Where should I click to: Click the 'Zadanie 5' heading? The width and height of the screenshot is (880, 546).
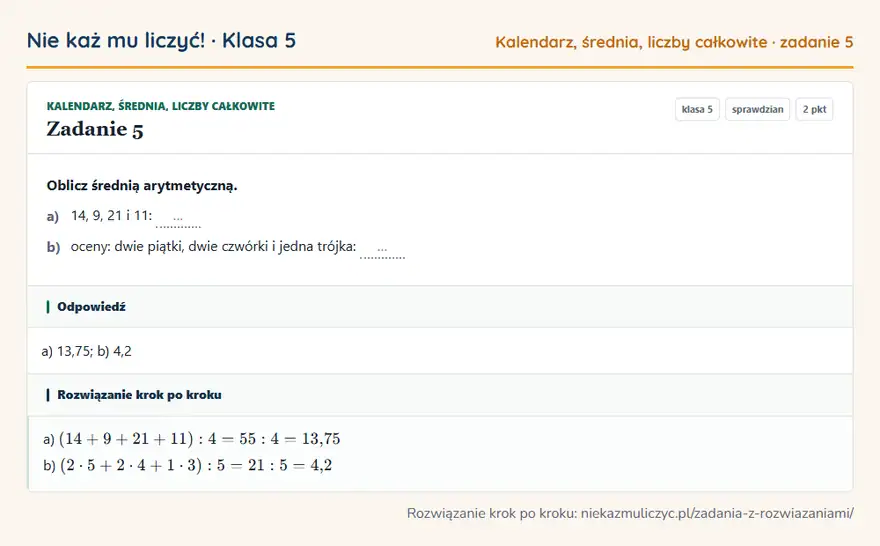tap(95, 130)
